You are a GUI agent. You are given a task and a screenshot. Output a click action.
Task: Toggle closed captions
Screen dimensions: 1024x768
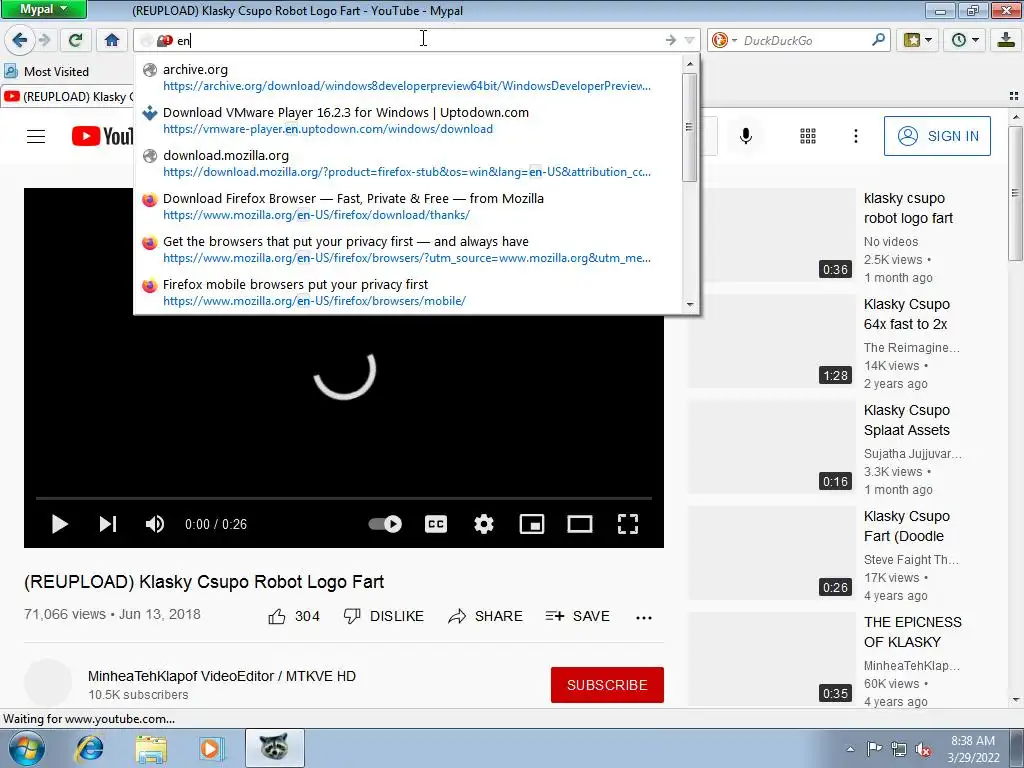(436, 524)
